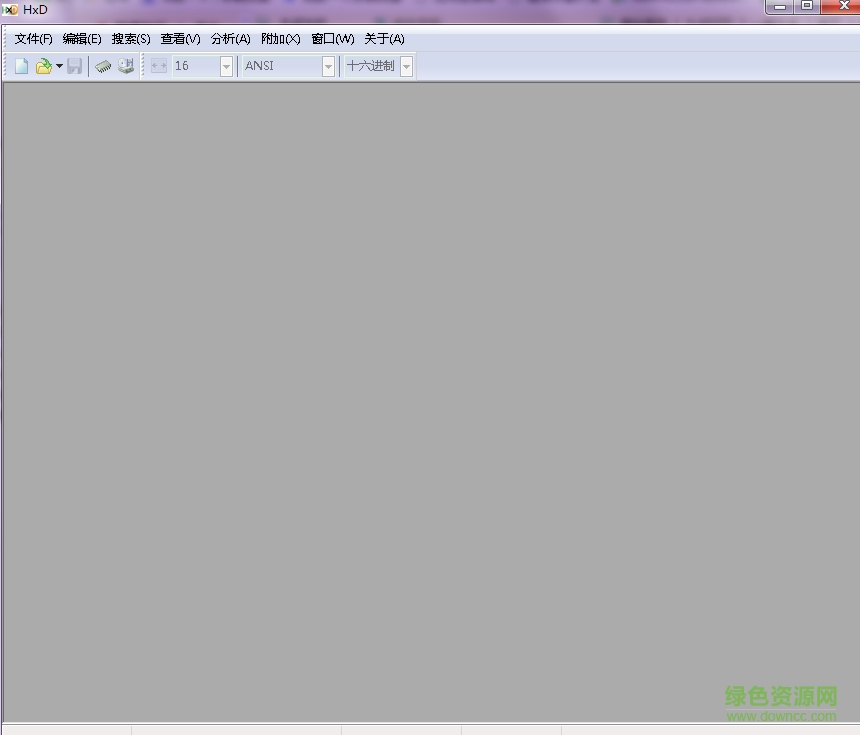Screen dimensions: 860x735
Task: Open the 十六进制 offset base dropdown
Action: point(406,65)
